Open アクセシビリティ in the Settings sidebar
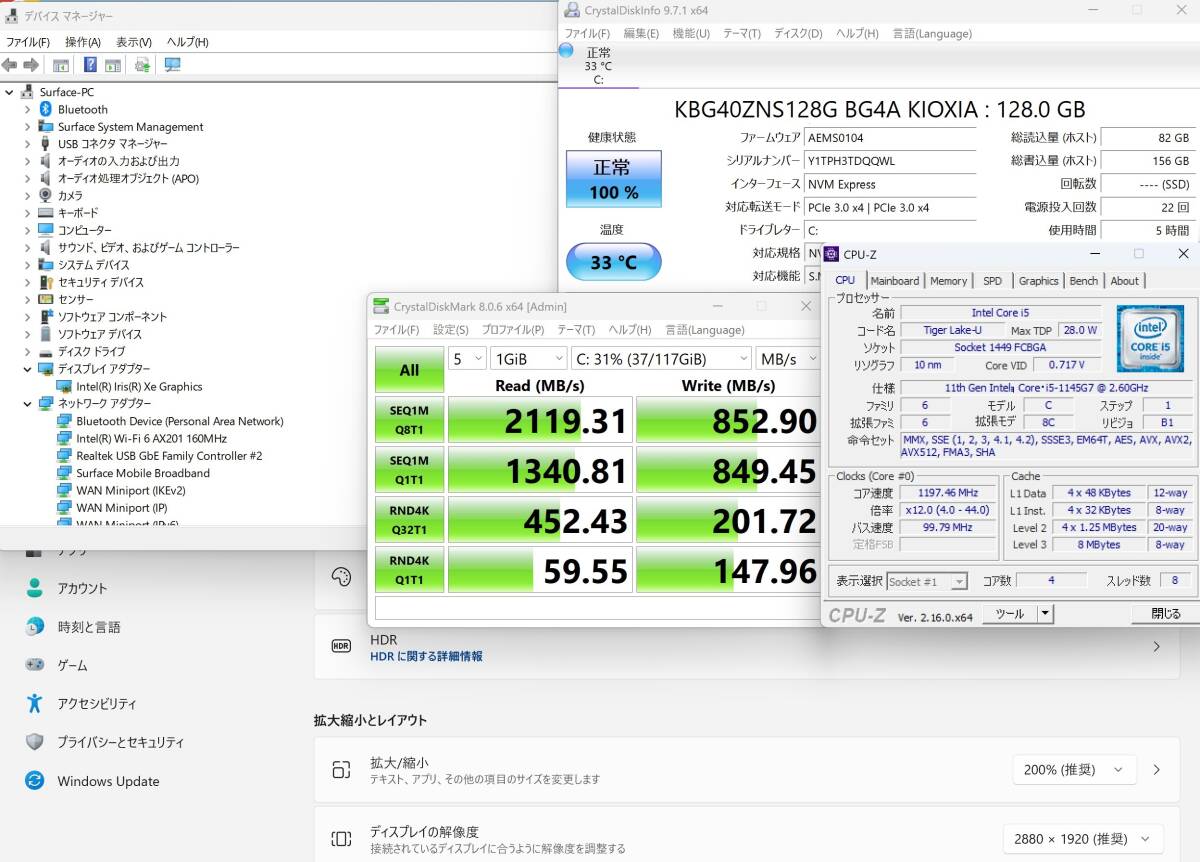The width and height of the screenshot is (1200, 862). click(x=97, y=704)
